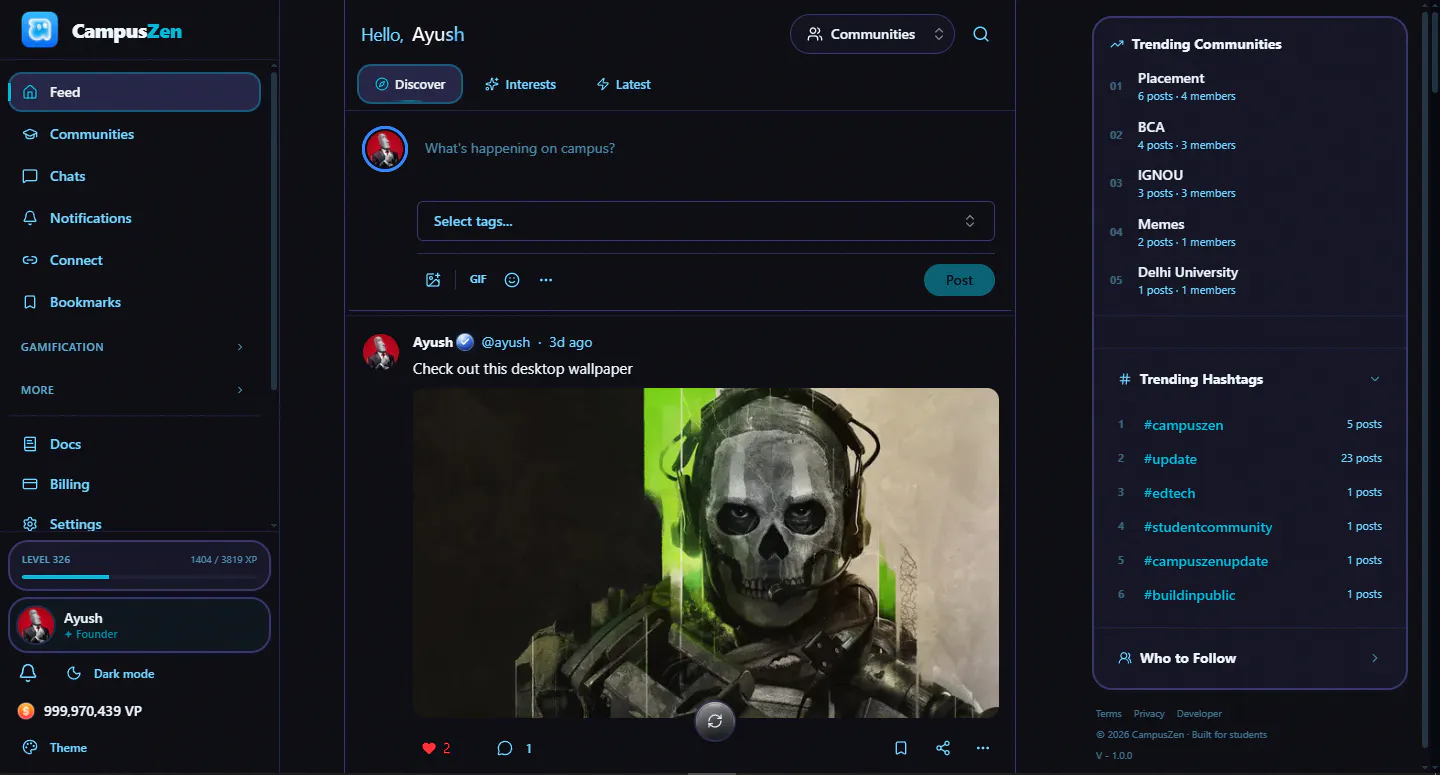Open the #studentcommunity hashtag
The width and height of the screenshot is (1440, 775).
click(x=1208, y=527)
